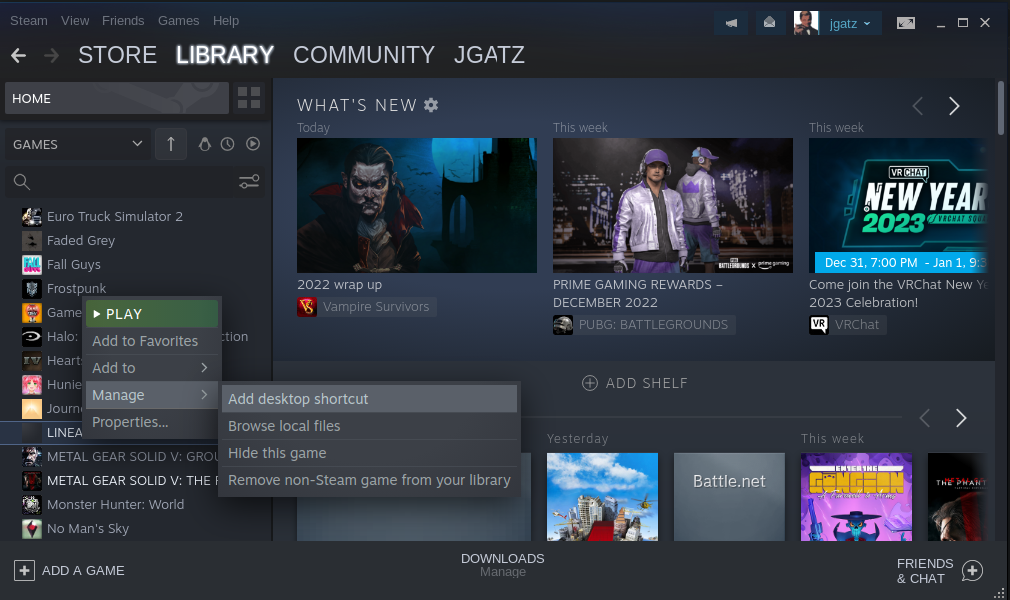Enter Big Picture mode icon

tap(906, 23)
